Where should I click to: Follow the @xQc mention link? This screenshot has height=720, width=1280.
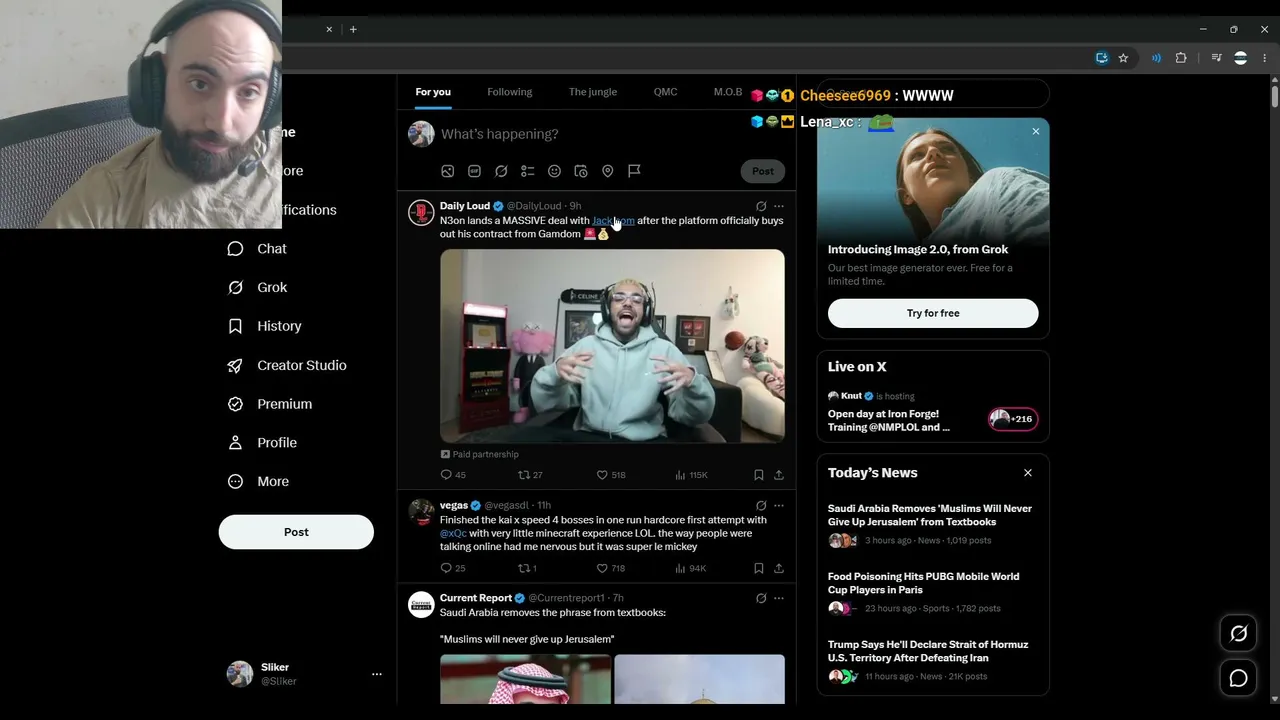(x=454, y=533)
